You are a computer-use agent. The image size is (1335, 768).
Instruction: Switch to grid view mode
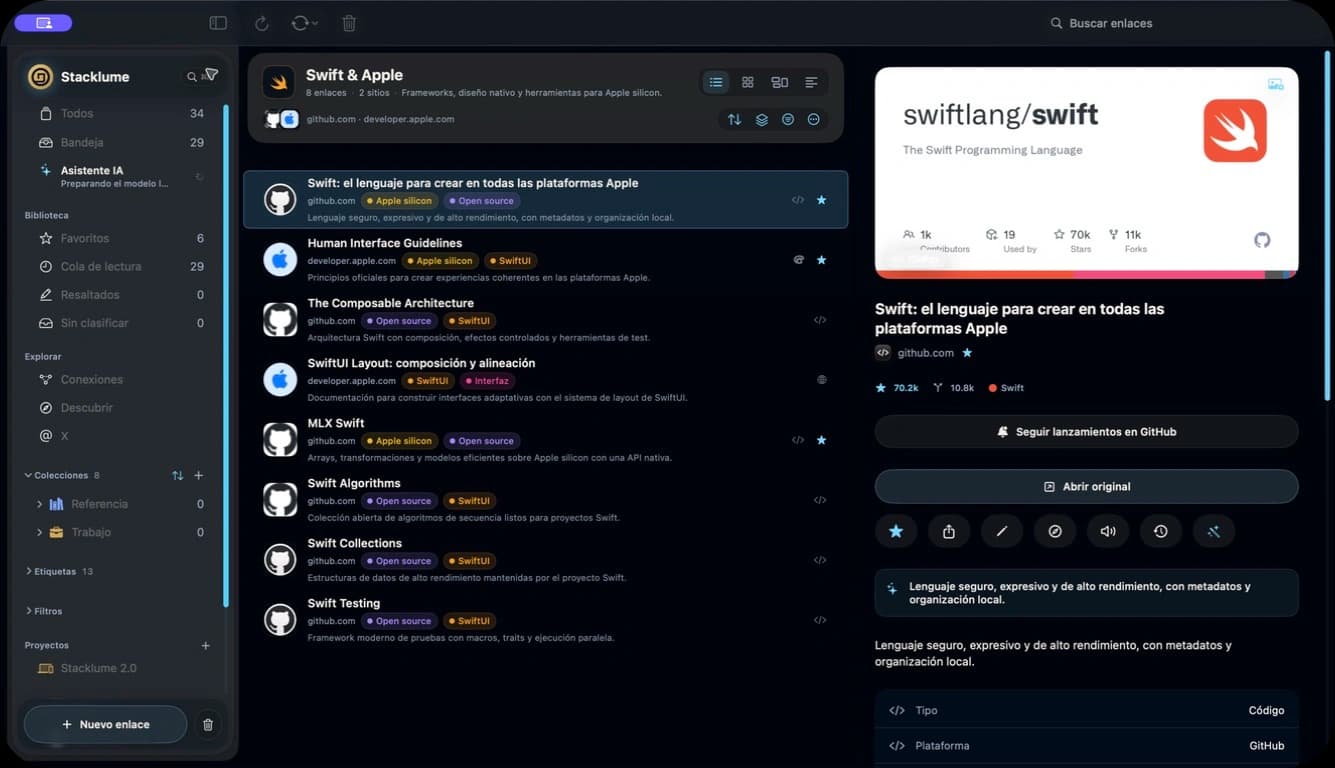pos(748,82)
